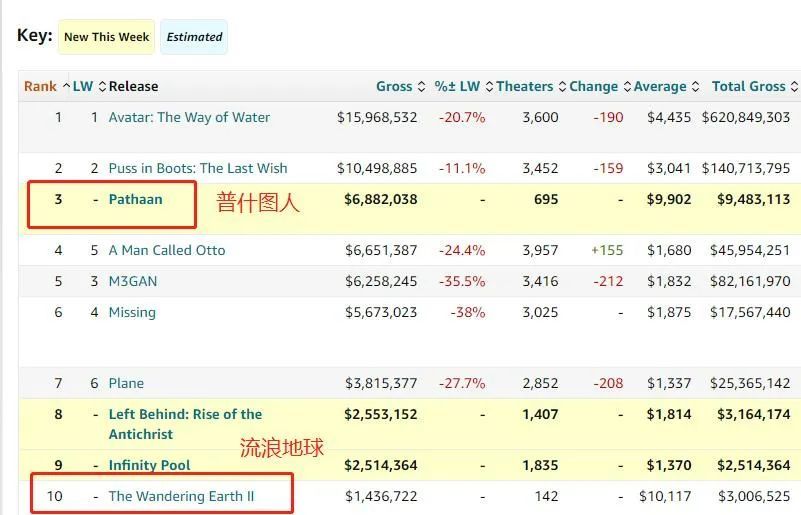The height and width of the screenshot is (515, 801).
Task: Select M3GAN gross $6,258,245
Action: tap(381, 282)
